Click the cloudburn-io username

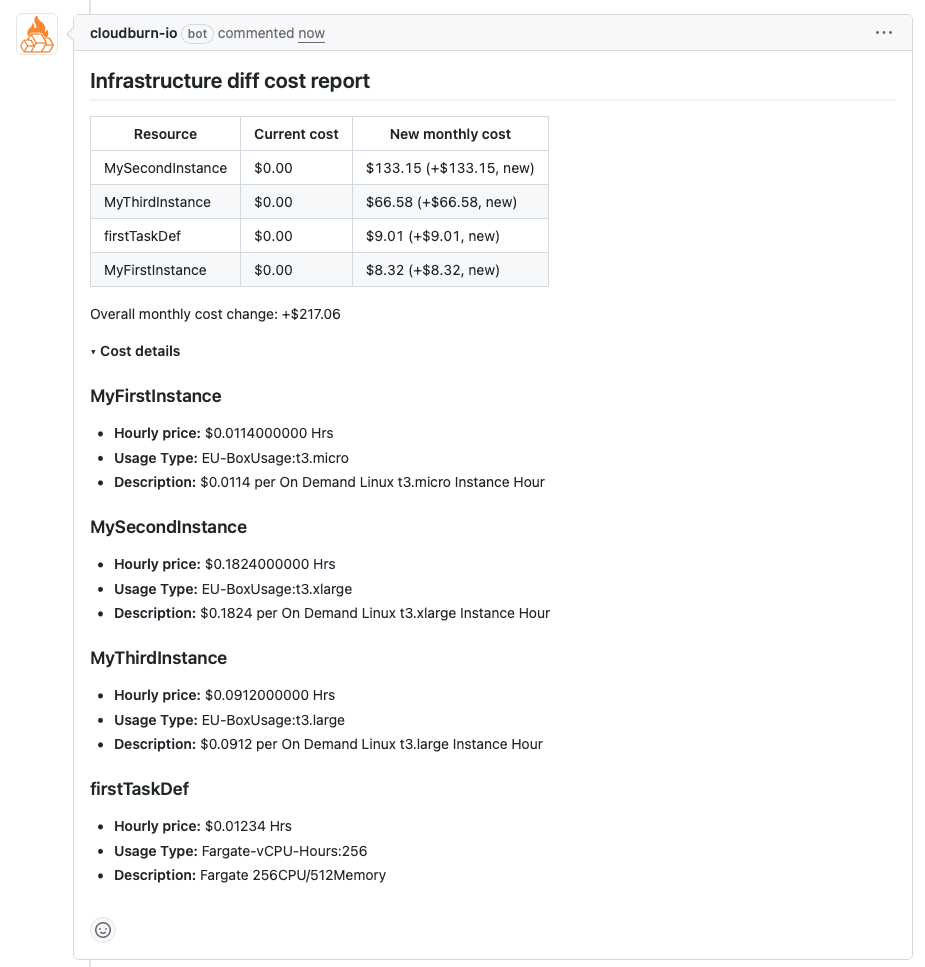(133, 33)
